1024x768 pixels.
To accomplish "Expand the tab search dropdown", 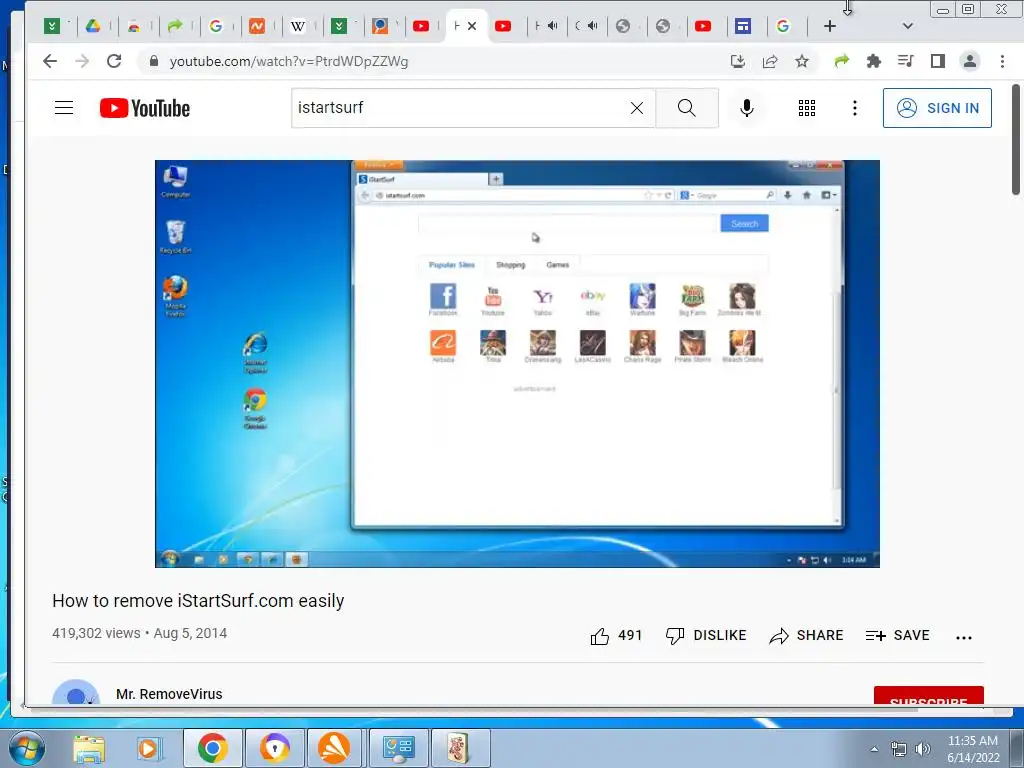I will 907,26.
